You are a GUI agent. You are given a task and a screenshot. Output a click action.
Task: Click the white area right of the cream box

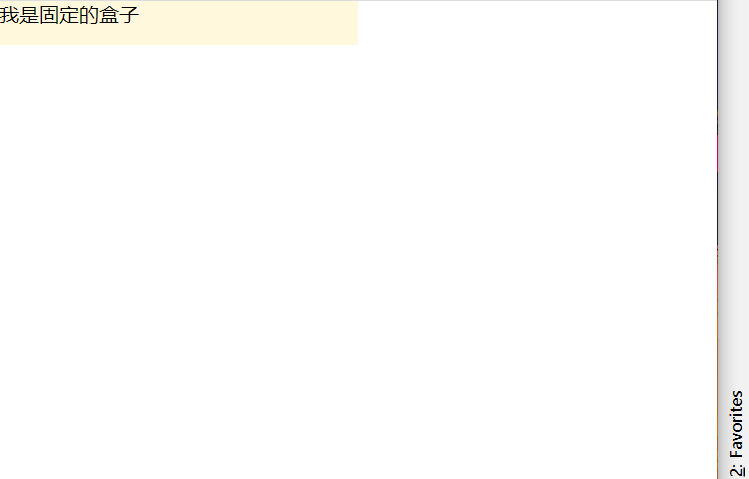pyautogui.click(x=537, y=23)
